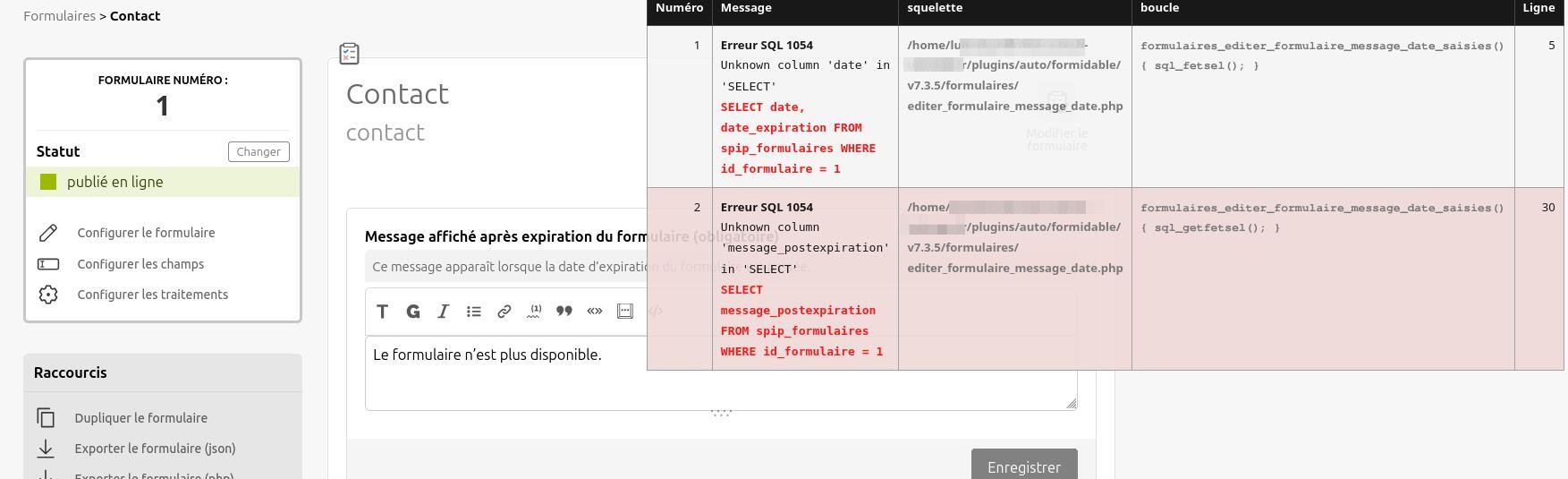Insert a hyperlink with the chain icon
1568x479 pixels.
coord(504,312)
